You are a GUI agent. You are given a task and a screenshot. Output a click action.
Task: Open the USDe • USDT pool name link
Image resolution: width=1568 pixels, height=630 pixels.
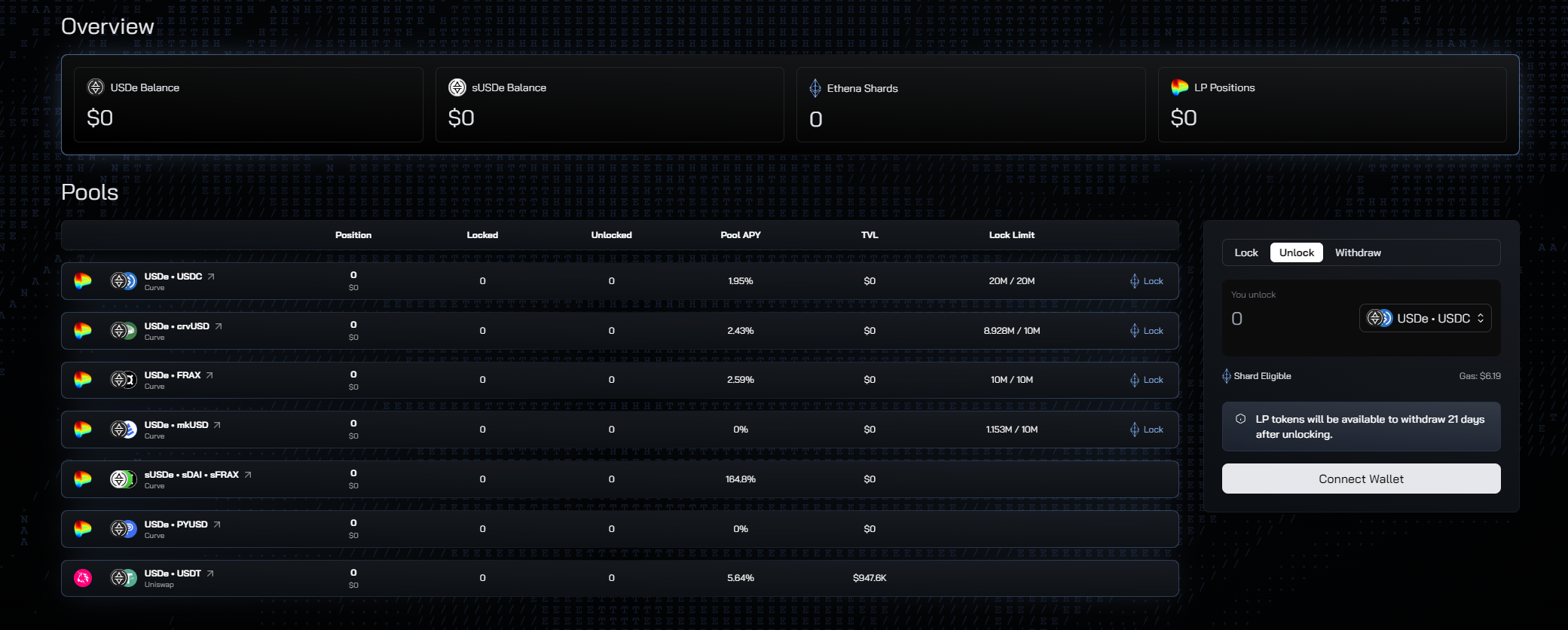(x=173, y=573)
